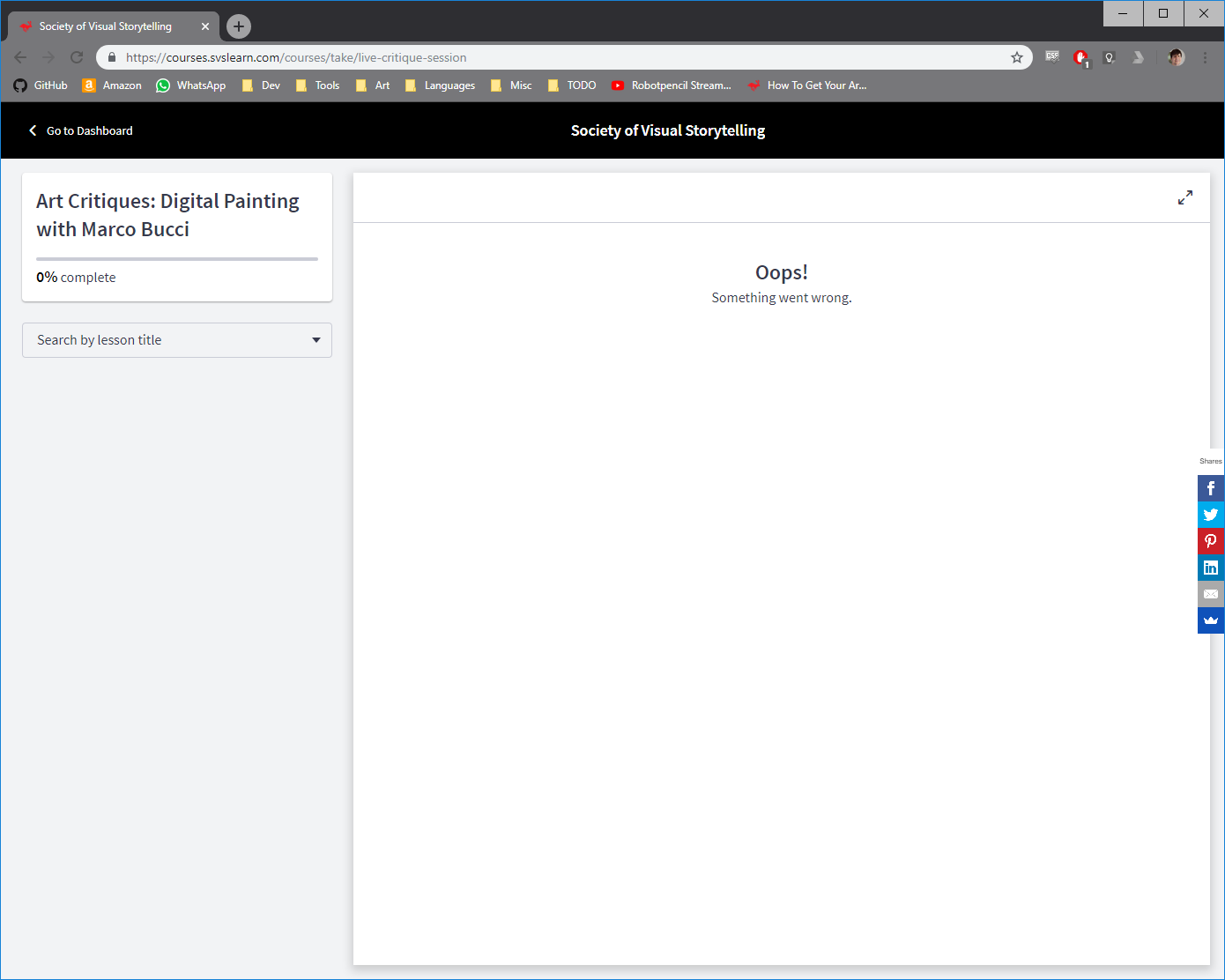Click the CSS extension icon
This screenshot has height=980, width=1225.
pyautogui.click(x=1052, y=56)
